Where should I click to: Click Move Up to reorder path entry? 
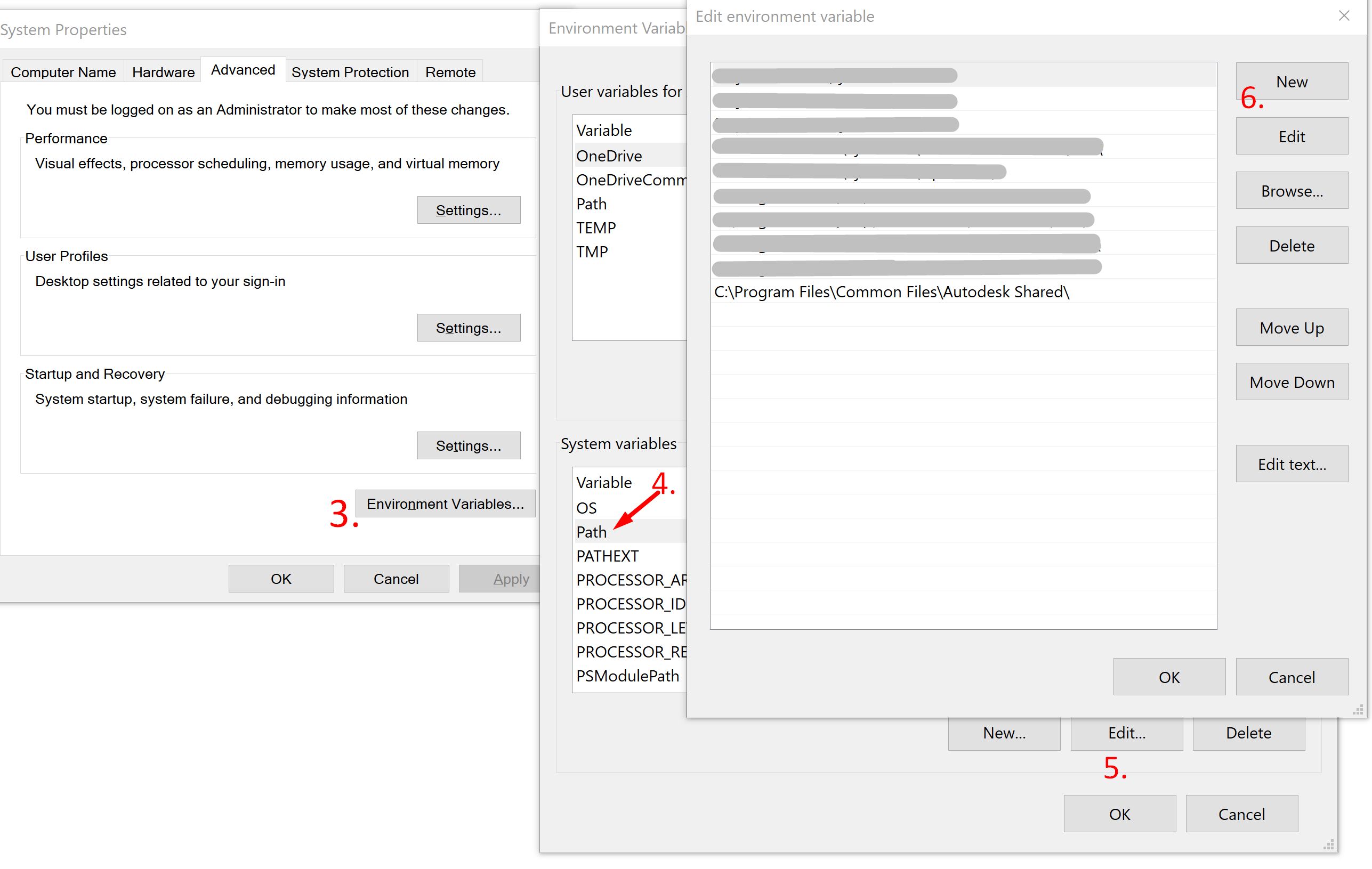tap(1291, 328)
